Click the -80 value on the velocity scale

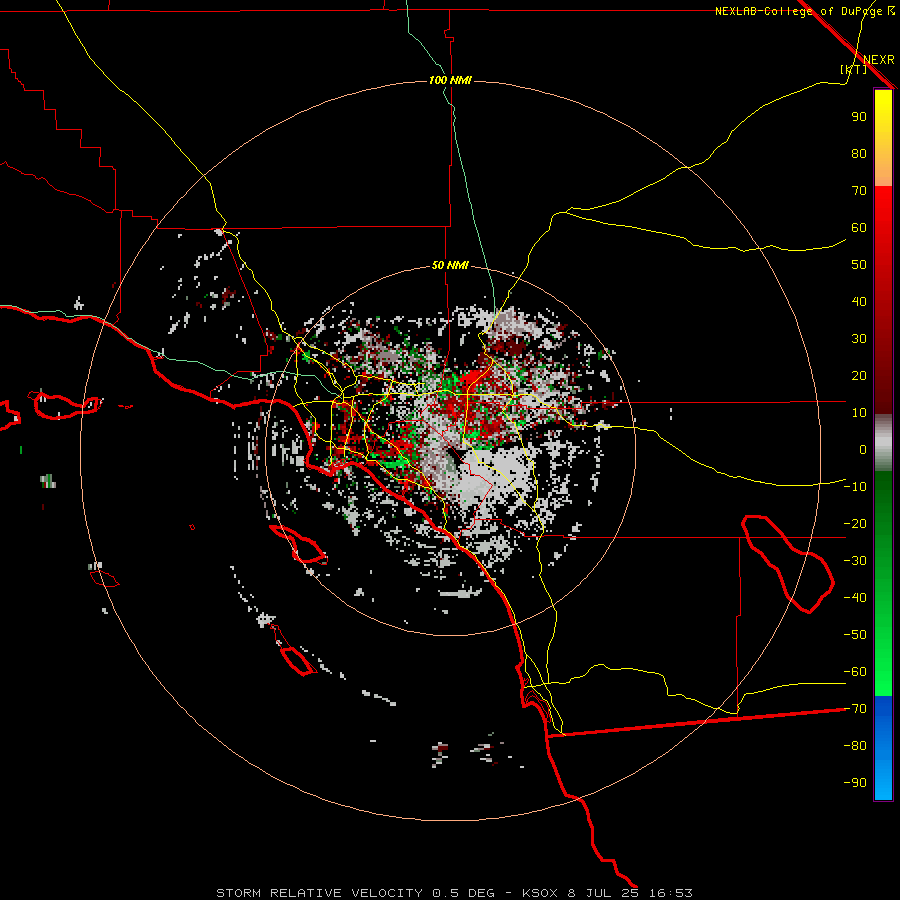click(x=855, y=746)
